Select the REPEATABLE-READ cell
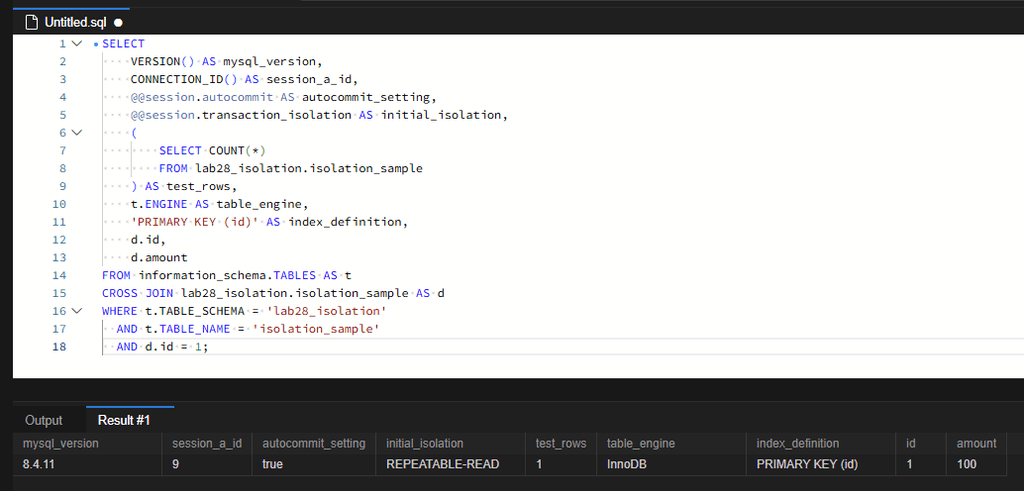This screenshot has height=491, width=1024. tap(451, 464)
